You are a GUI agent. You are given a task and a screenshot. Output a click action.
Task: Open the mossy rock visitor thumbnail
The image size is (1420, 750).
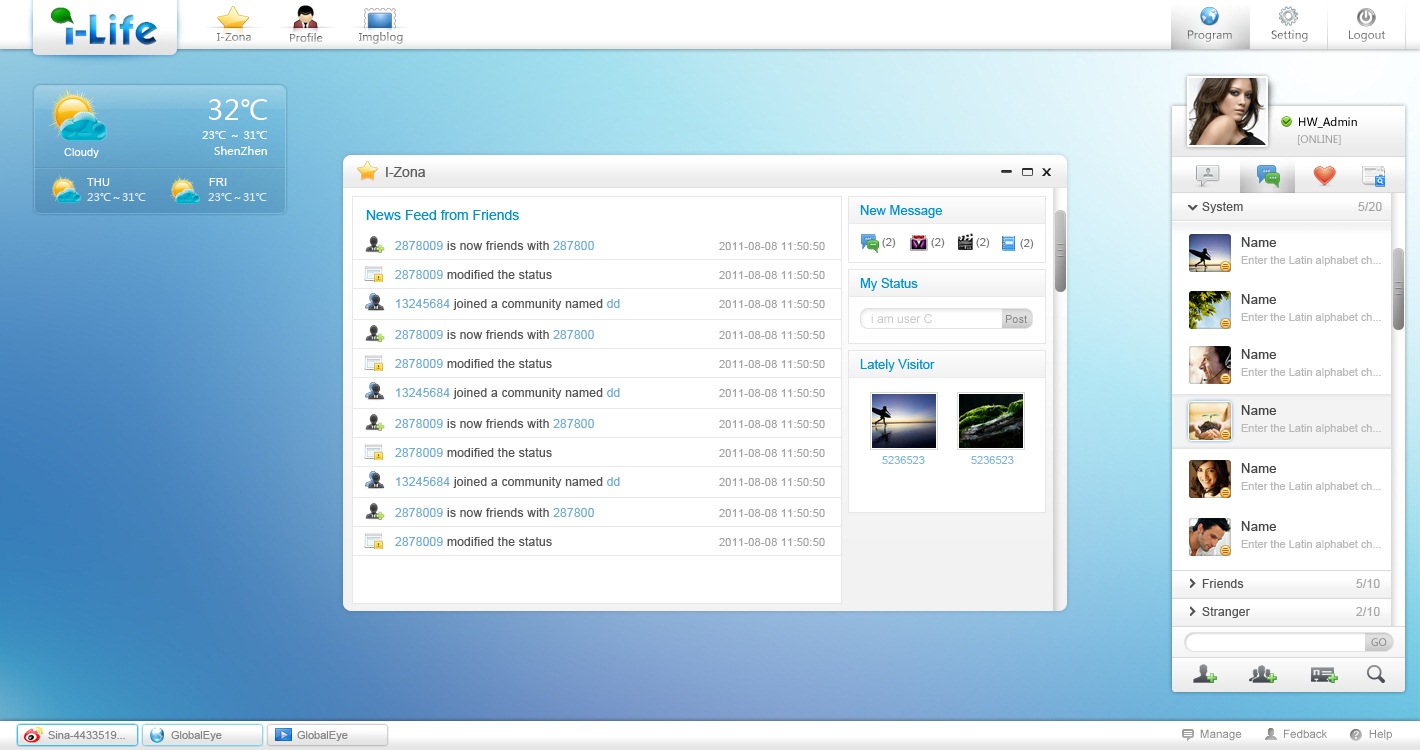tap(991, 421)
